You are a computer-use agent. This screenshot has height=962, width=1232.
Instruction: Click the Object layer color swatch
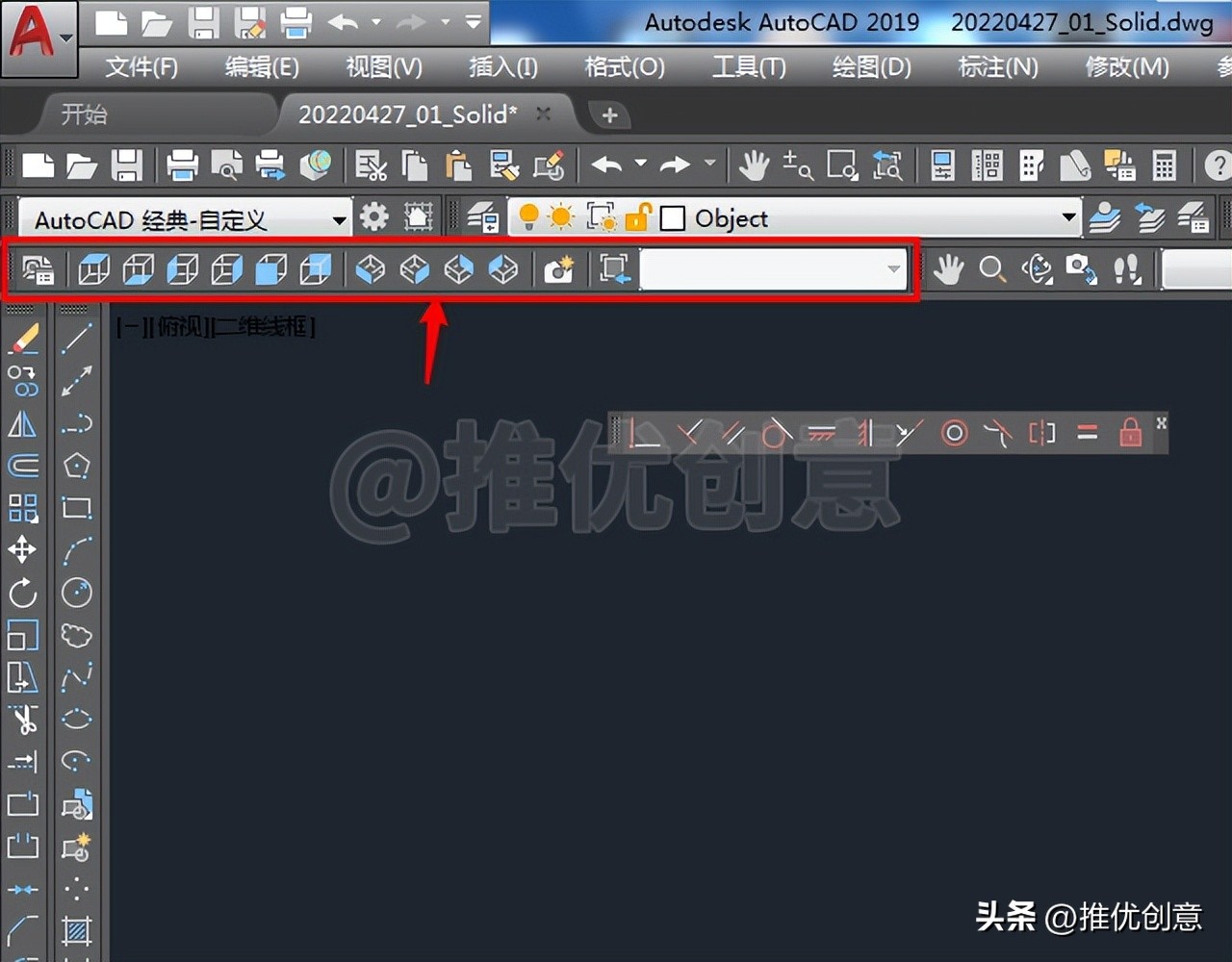pos(672,218)
